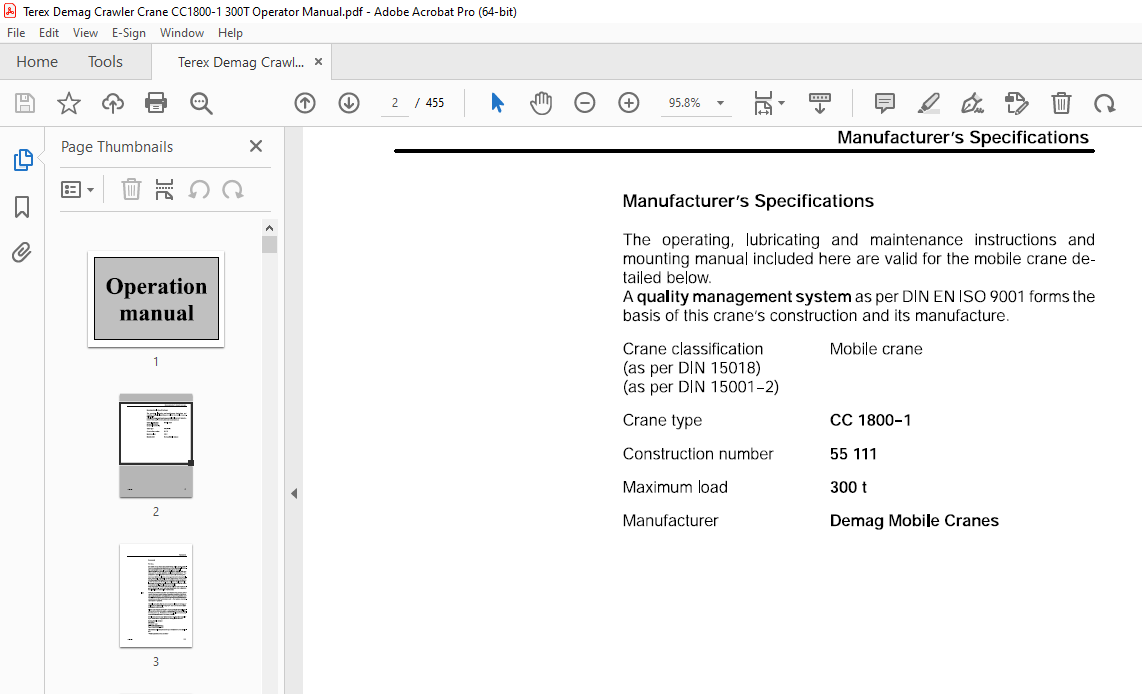Viewport: 1142px width, 694px height.
Task: Rotate page clockwise in main toolbar
Action: pos(1104,103)
